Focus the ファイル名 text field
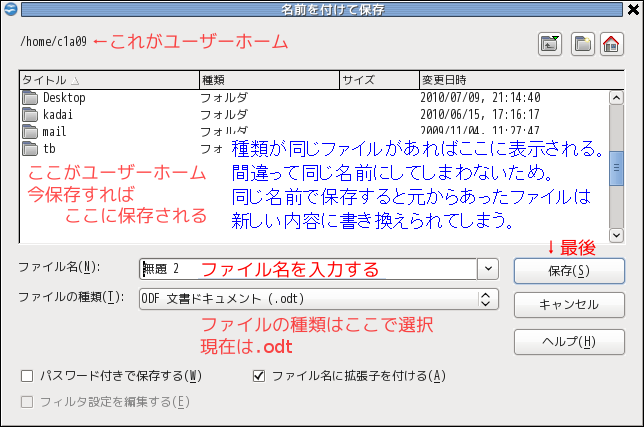This screenshot has height=427, width=644. tap(308, 269)
